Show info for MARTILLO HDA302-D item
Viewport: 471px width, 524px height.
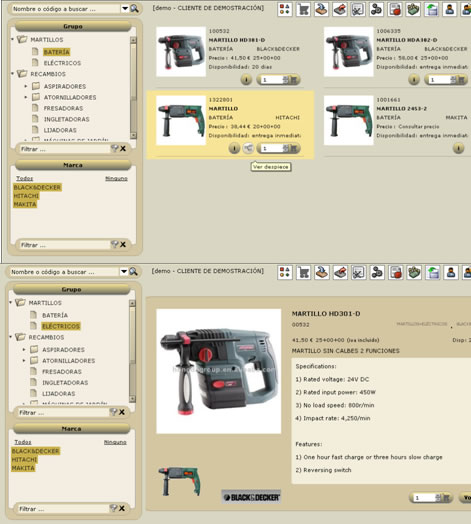pyautogui.click(x=414, y=80)
